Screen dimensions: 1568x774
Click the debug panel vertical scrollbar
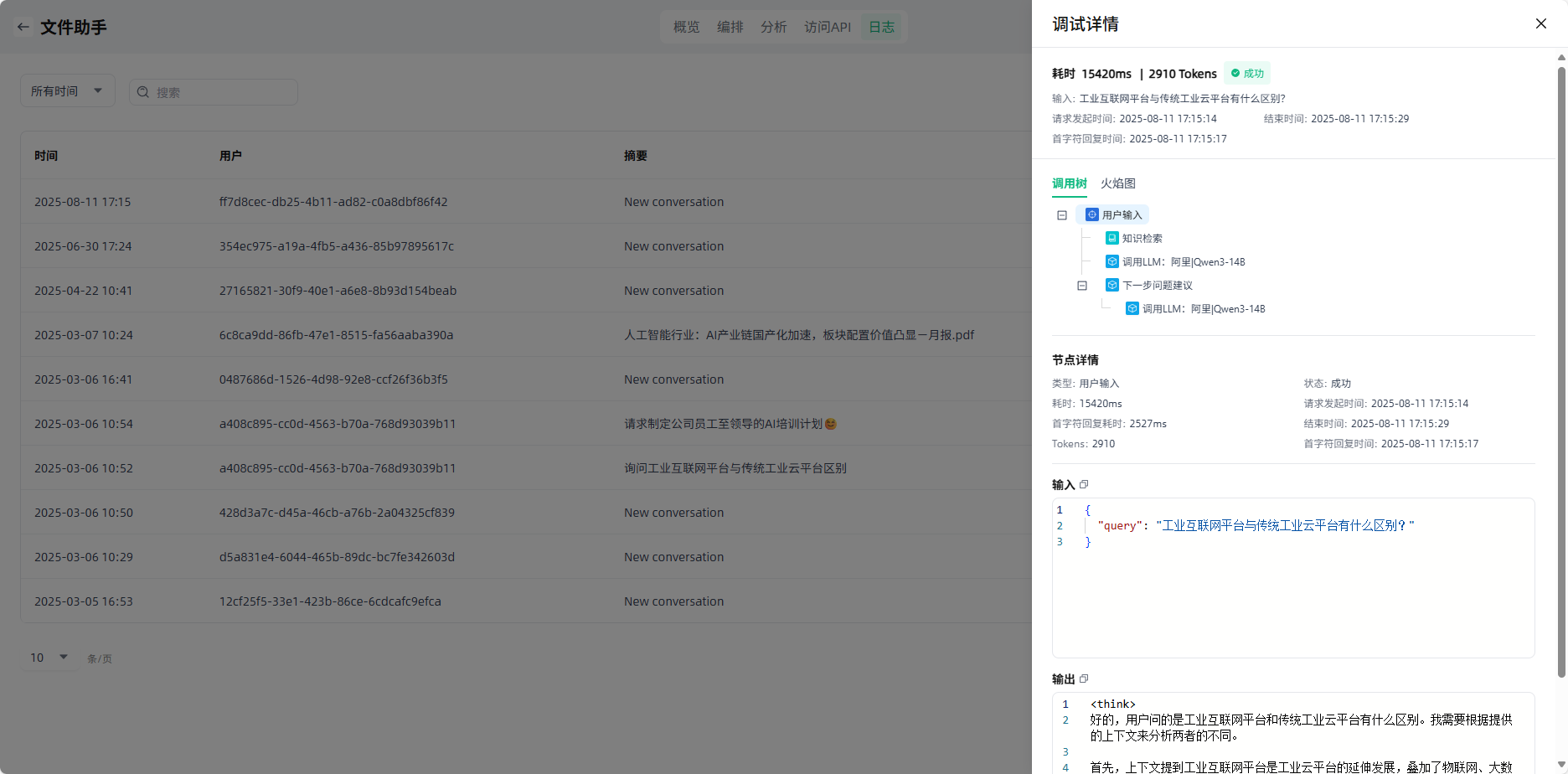point(1561,371)
